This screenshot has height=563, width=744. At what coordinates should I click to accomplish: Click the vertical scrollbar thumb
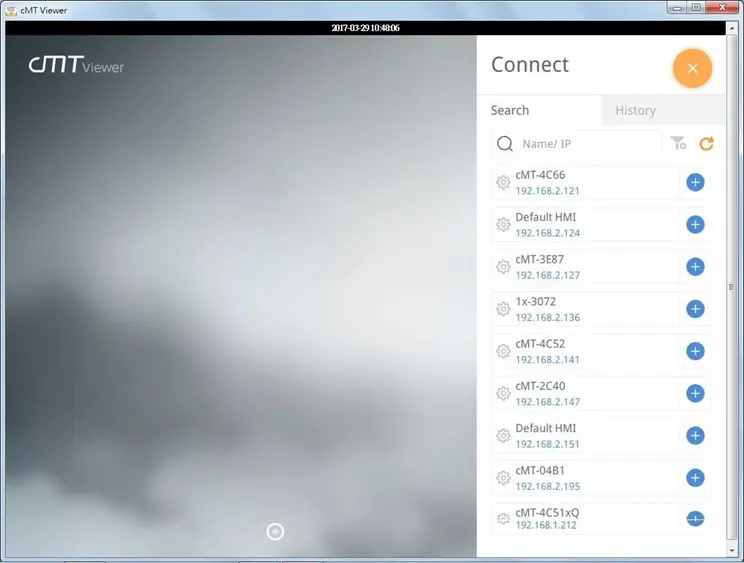click(x=731, y=287)
